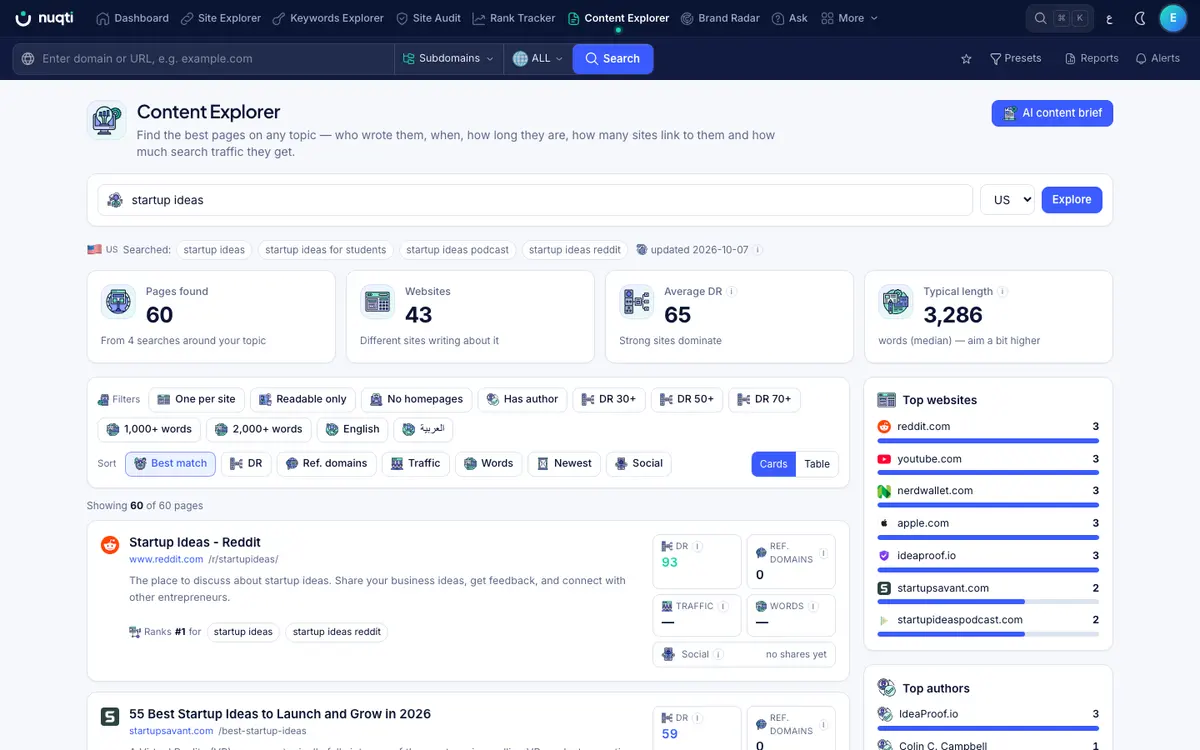Open the Dashboard page
1200x750 pixels.
tap(132, 18)
